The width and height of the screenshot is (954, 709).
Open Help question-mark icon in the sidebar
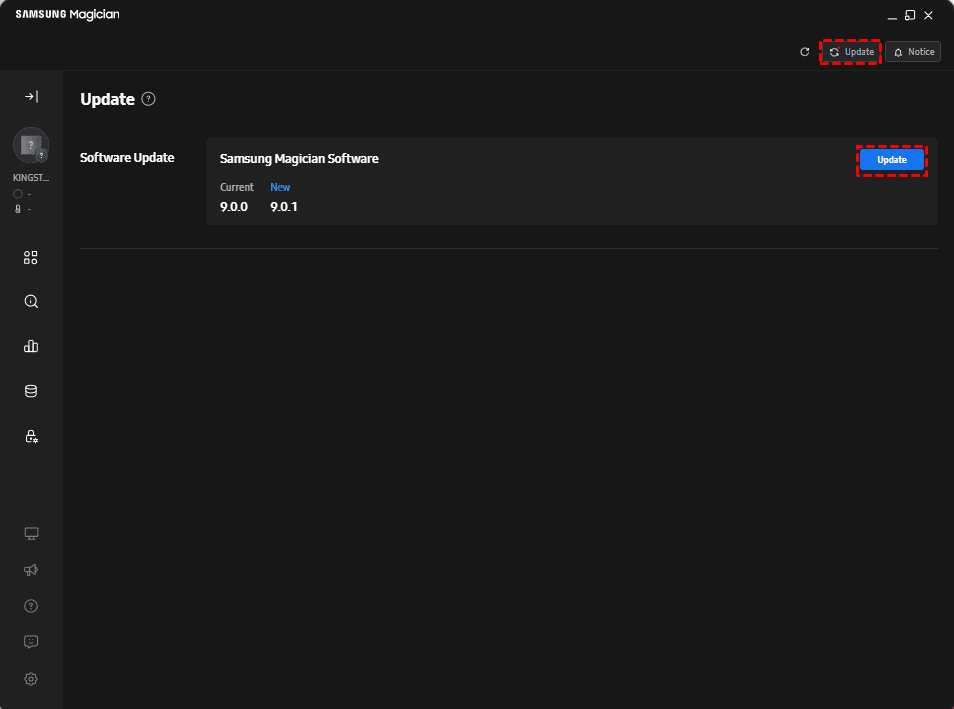pyautogui.click(x=31, y=606)
